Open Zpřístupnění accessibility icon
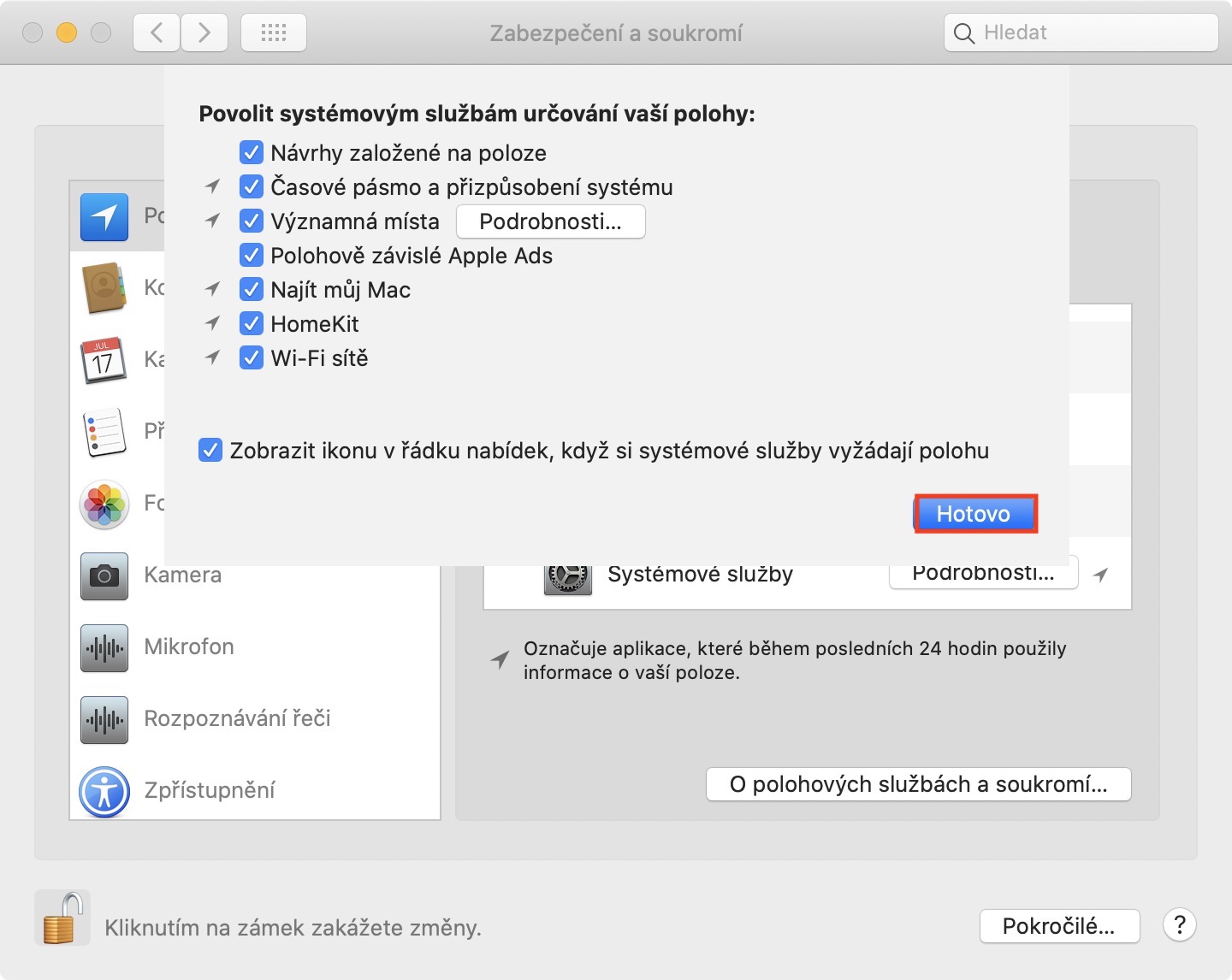 pos(104,791)
